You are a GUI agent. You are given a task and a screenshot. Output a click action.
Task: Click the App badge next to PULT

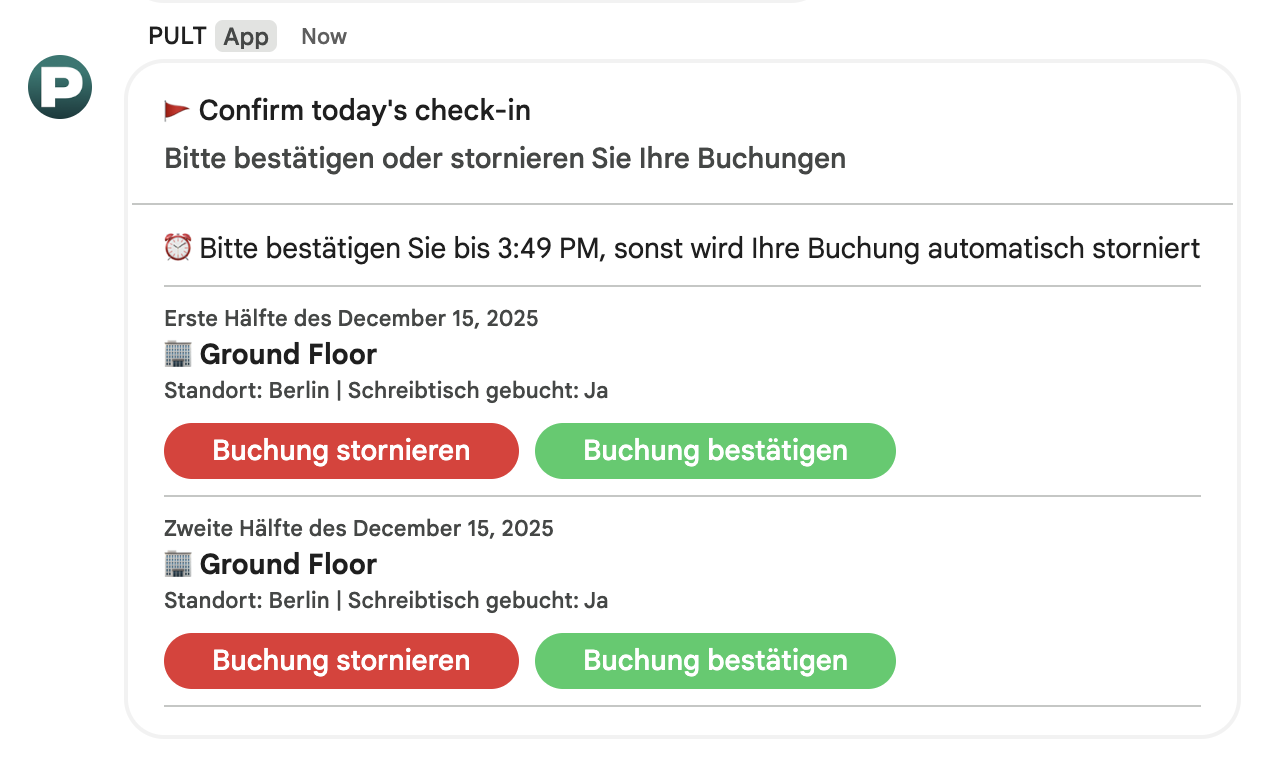coord(246,36)
